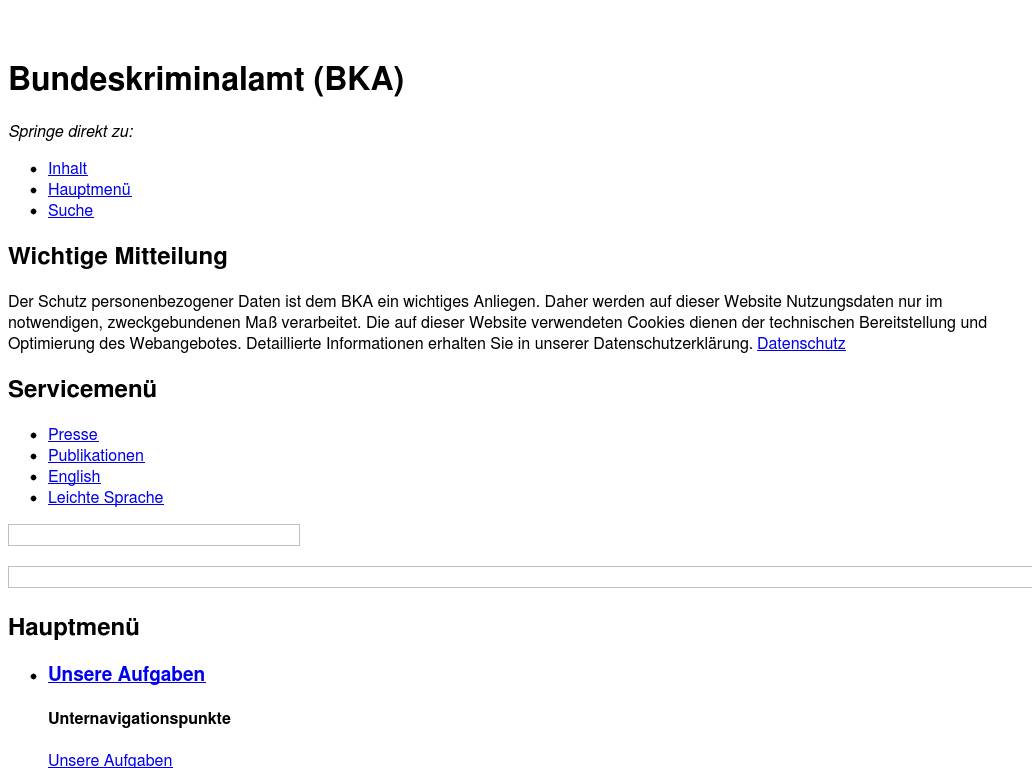Click the Inhalt skip link
Image resolution: width=1032 pixels, height=768 pixels.
coord(67,168)
